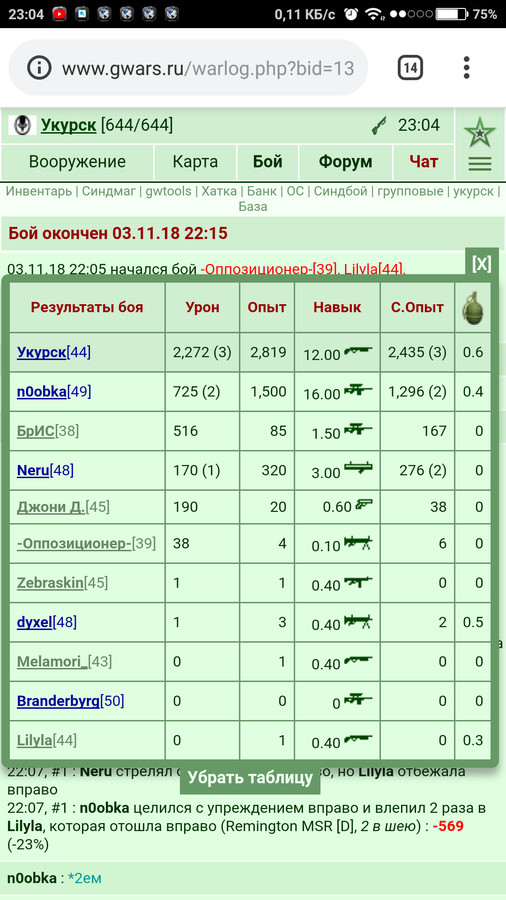The image size is (506, 900).
Task: Click the machine gun icon in -Оппозиционер- row
Action: [x=358, y=542]
